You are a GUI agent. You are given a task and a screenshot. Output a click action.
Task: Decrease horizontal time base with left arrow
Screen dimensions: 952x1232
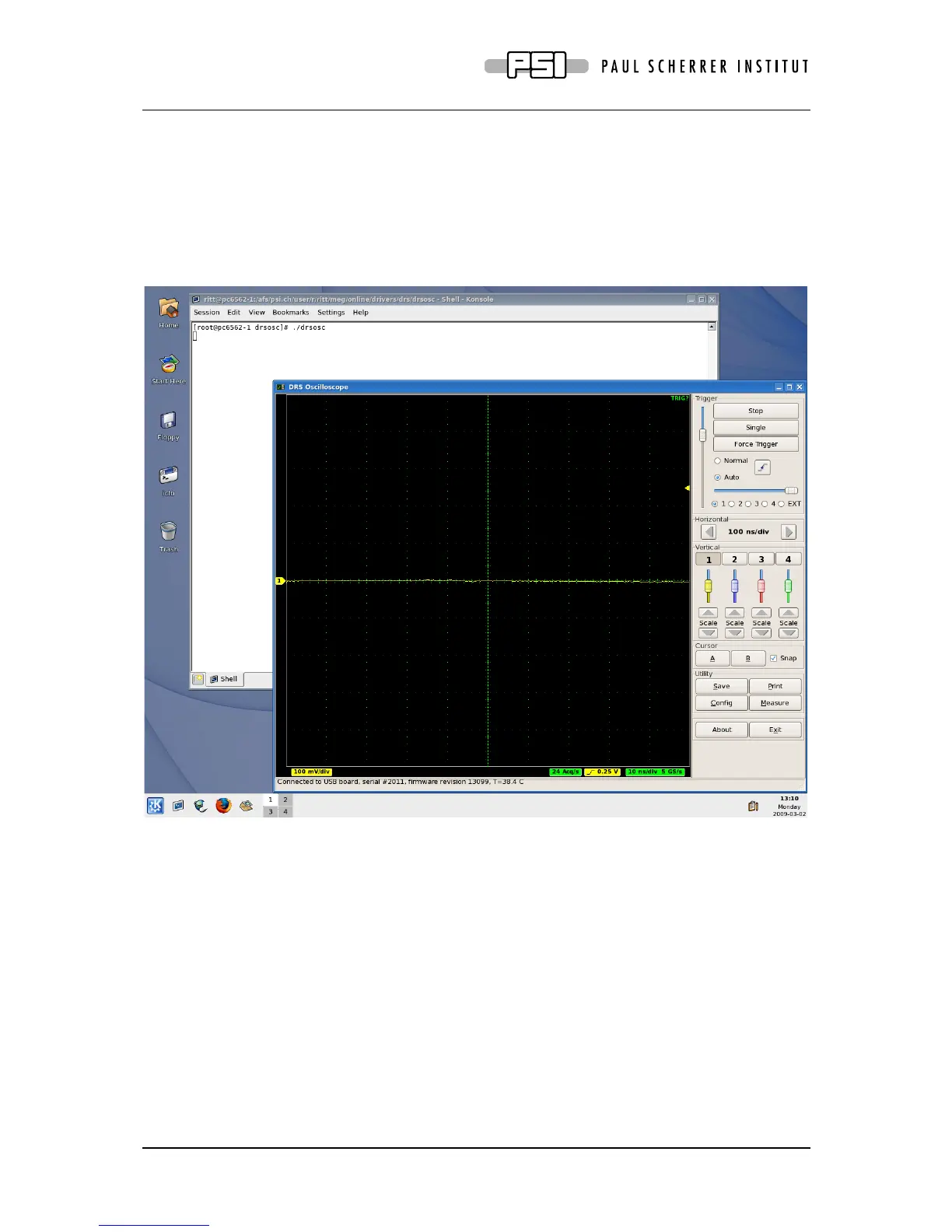(x=709, y=532)
